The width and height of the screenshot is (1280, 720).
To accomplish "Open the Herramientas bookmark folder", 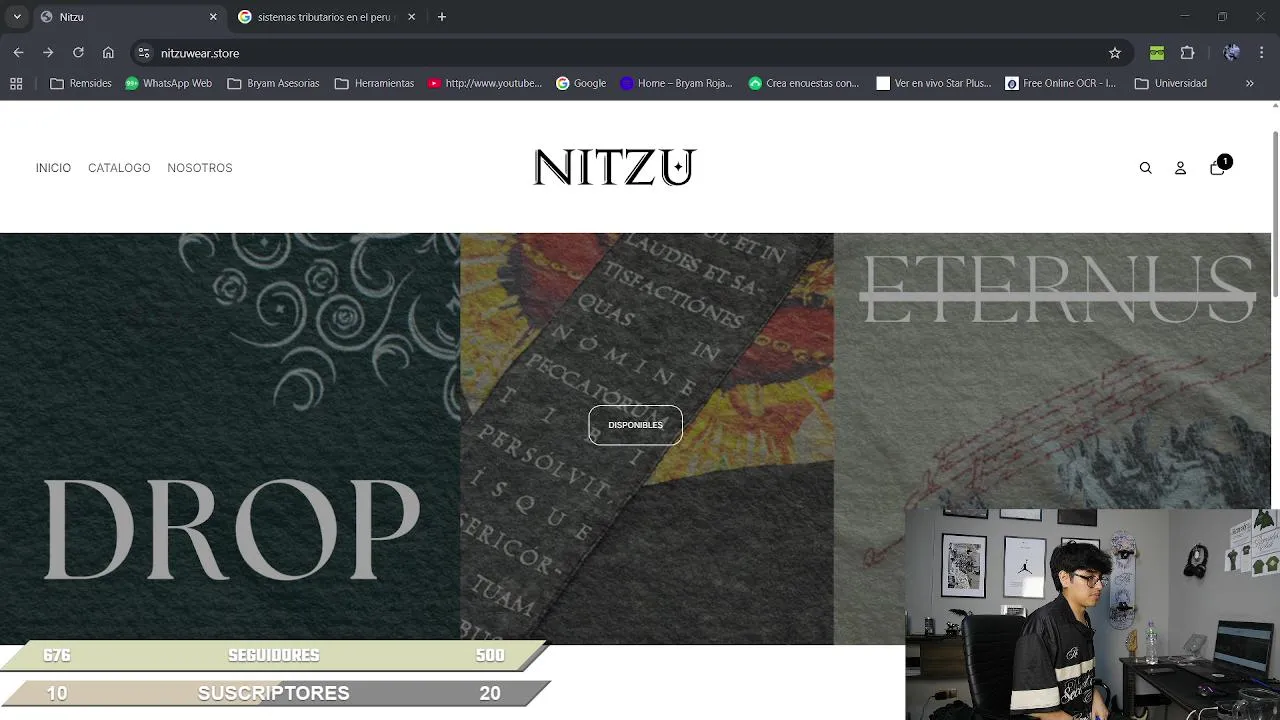I will 374,83.
